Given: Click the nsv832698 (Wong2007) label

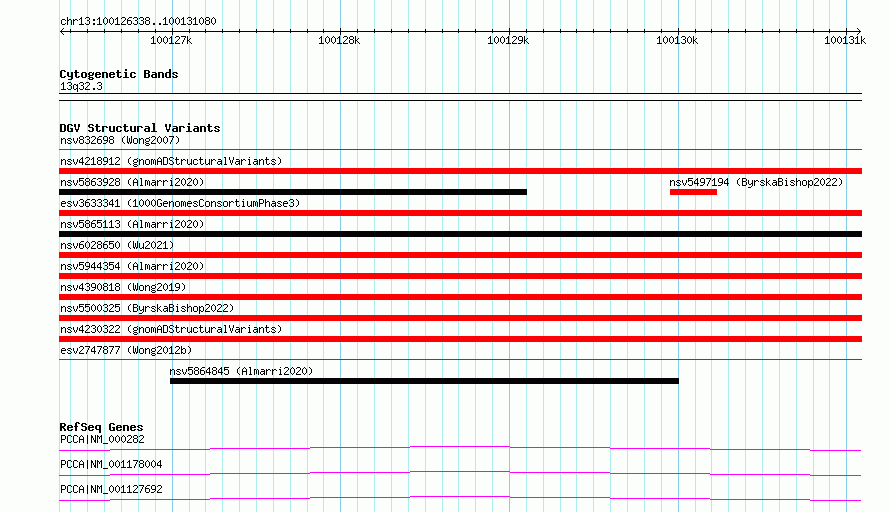Looking at the screenshot, I should pyautogui.click(x=120, y=140).
